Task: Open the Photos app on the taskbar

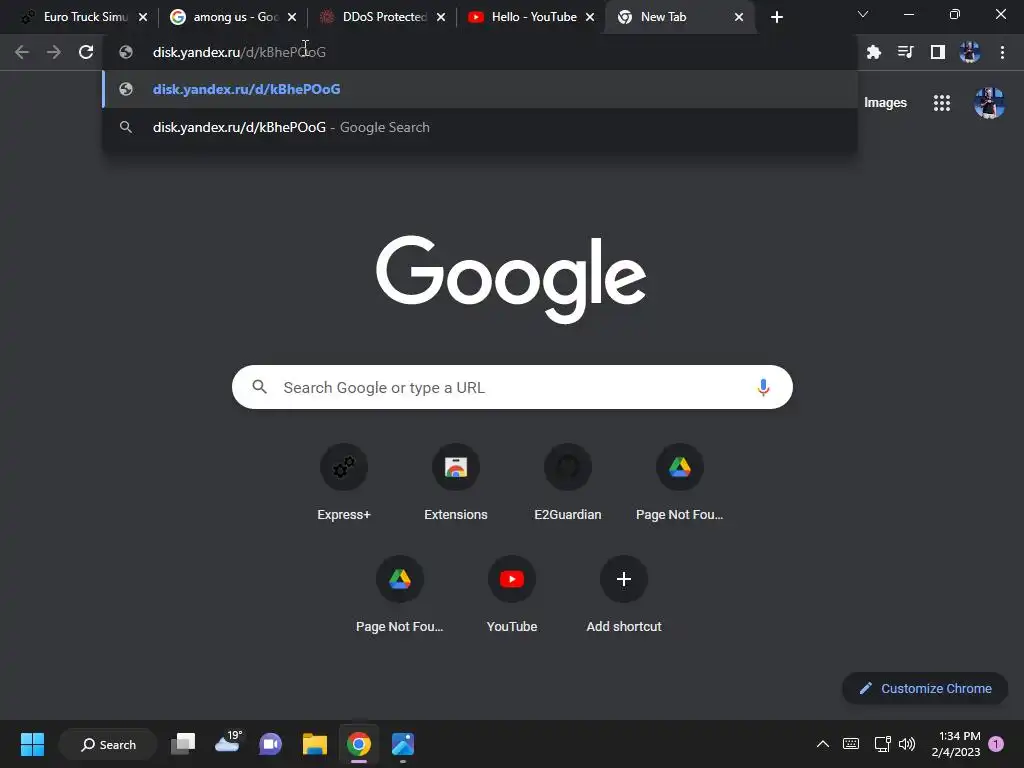Action: [x=403, y=744]
